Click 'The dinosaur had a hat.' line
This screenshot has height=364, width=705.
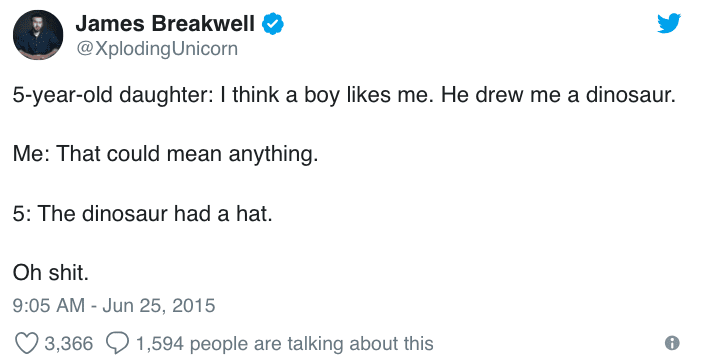coord(155,213)
